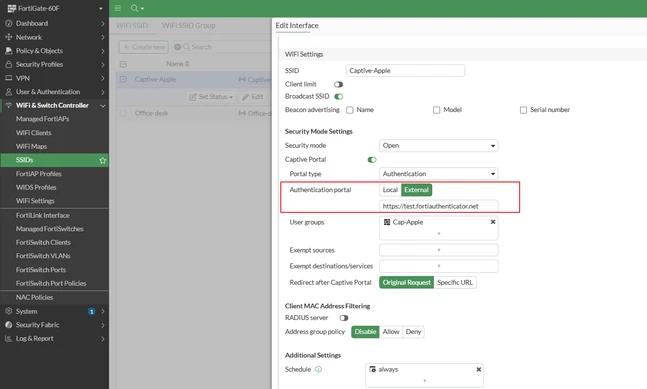
Task: Check the Serial number checkbox
Action: [x=523, y=110]
